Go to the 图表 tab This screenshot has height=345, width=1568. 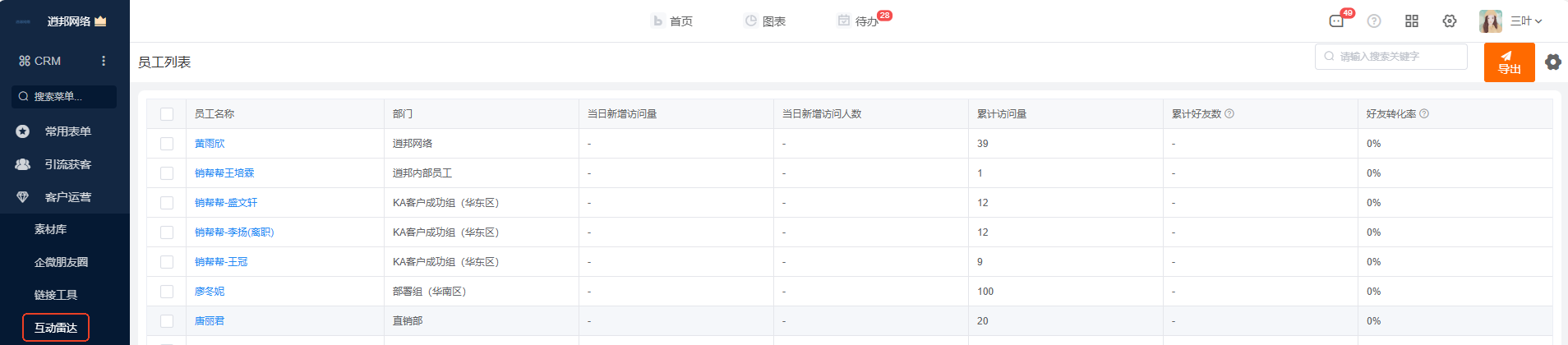pyautogui.click(x=765, y=21)
